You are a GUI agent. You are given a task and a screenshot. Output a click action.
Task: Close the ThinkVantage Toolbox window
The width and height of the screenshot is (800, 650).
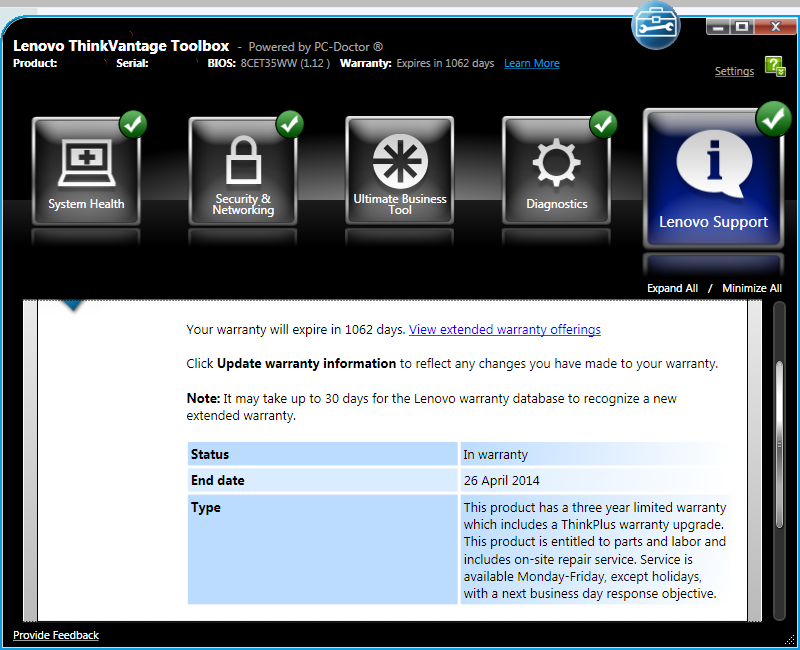click(775, 27)
